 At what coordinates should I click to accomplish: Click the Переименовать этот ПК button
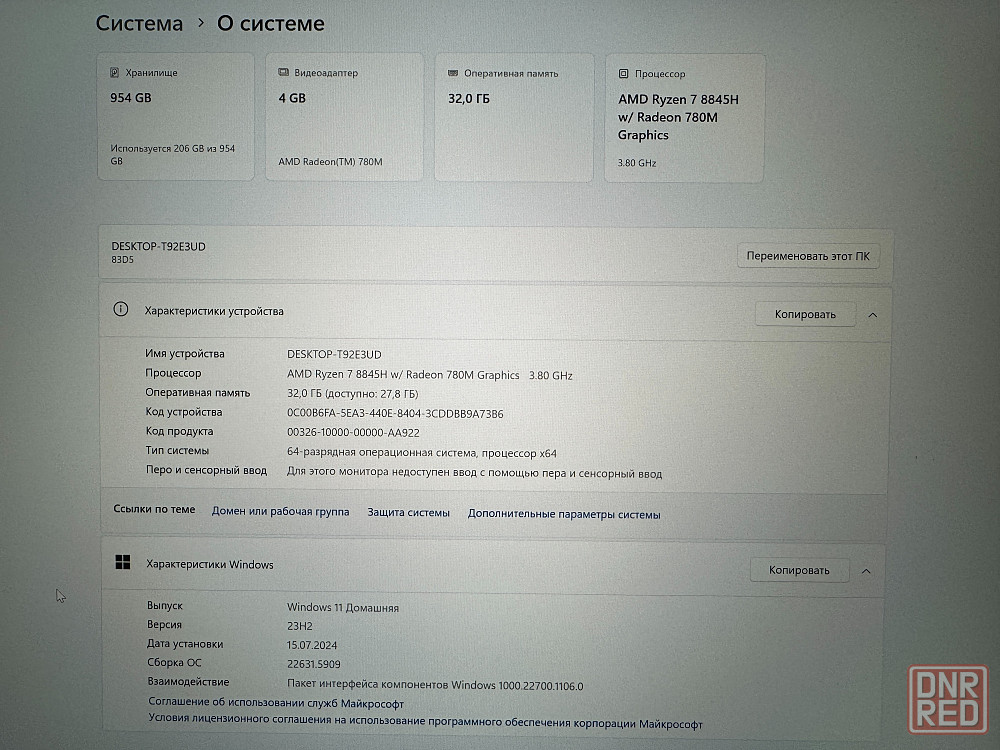807,256
